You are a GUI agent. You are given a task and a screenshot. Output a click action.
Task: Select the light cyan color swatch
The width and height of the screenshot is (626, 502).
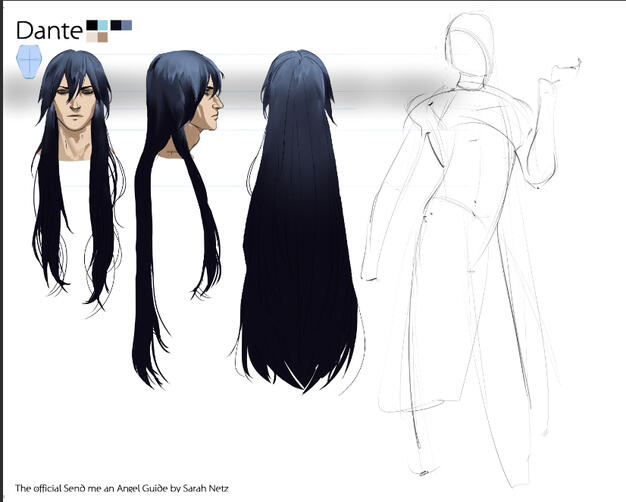pyautogui.click(x=103, y=25)
